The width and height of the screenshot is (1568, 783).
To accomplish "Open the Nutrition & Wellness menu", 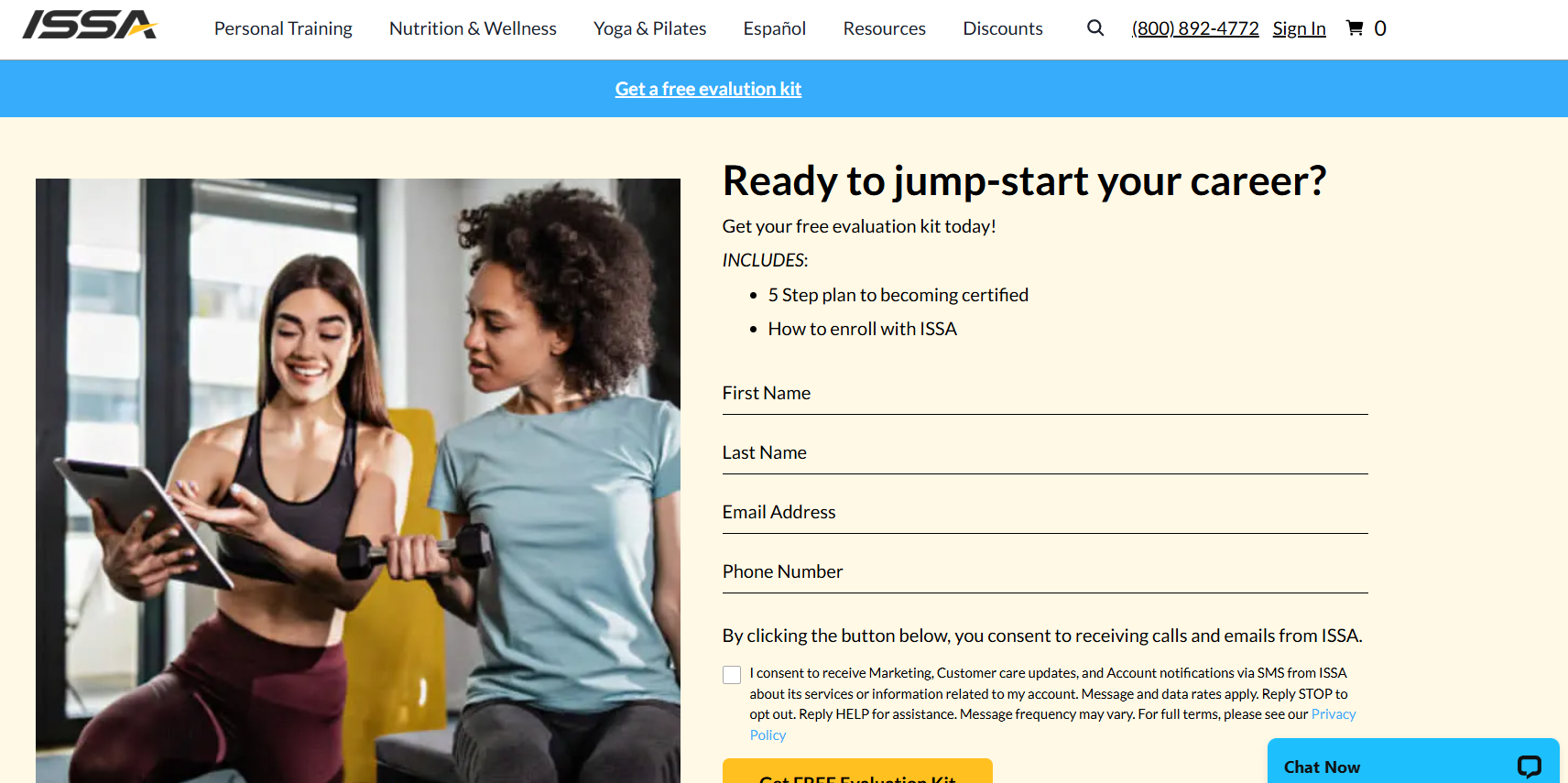I will 473,28.
